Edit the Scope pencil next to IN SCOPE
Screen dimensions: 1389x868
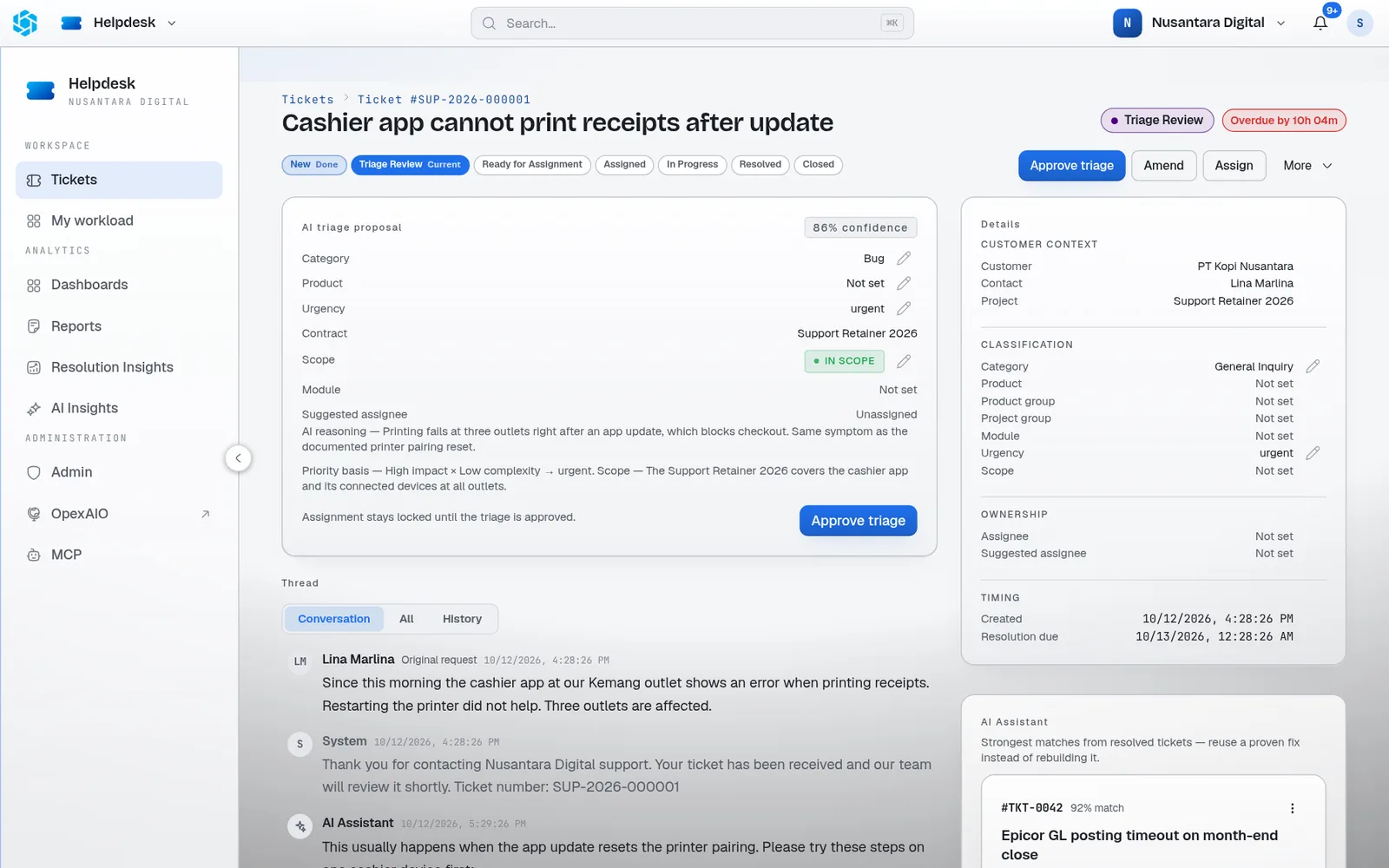pos(904,361)
